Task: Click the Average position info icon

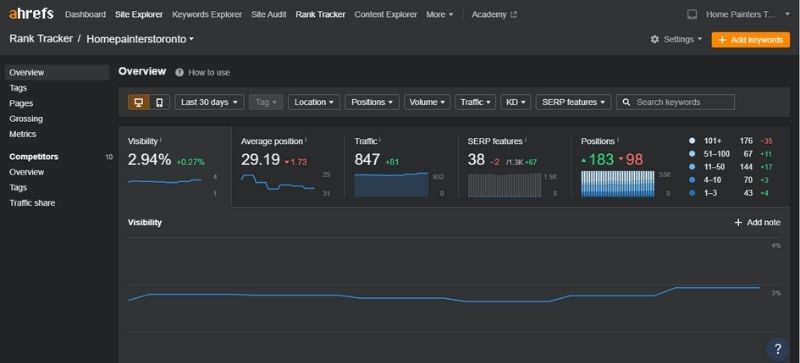Action: pos(306,139)
